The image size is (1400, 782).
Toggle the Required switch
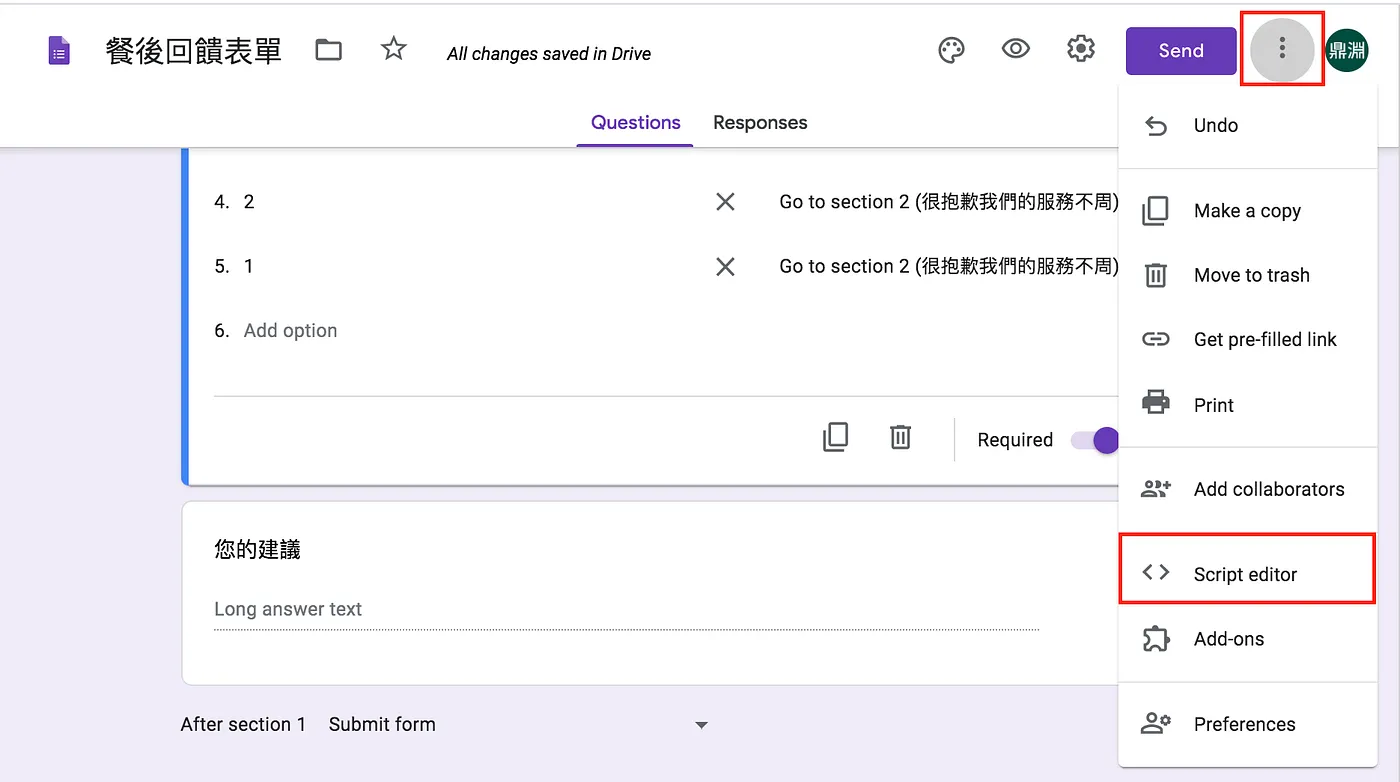pyautogui.click(x=1094, y=440)
